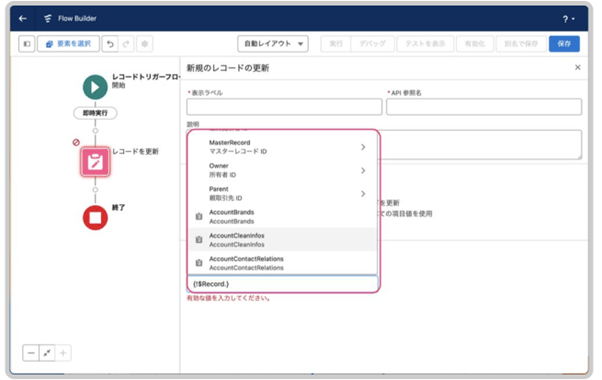The height and width of the screenshot is (380, 602).
Task: Click the デバッグ button
Action: (x=372, y=44)
